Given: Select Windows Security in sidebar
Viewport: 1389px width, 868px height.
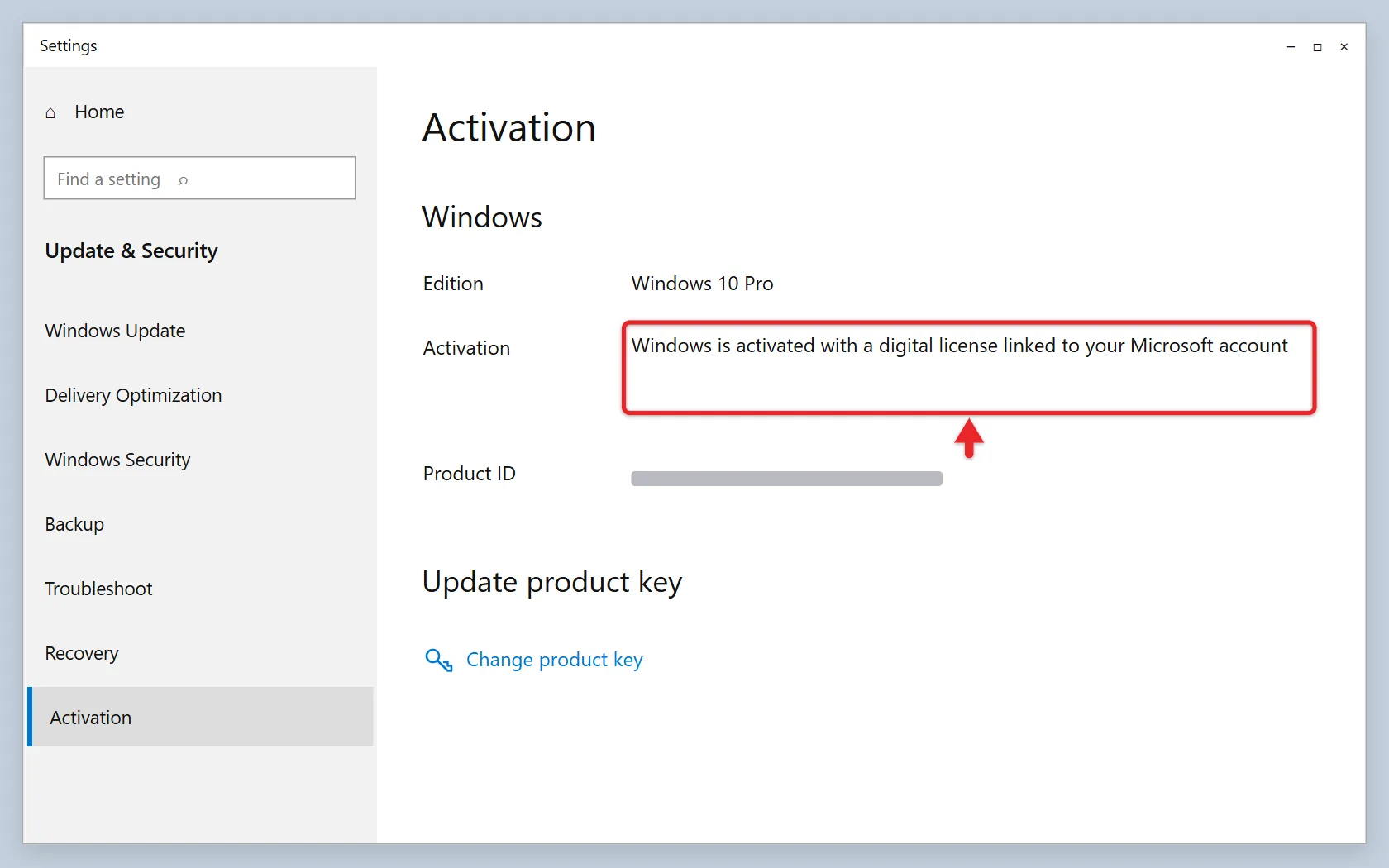Looking at the screenshot, I should click(x=117, y=460).
